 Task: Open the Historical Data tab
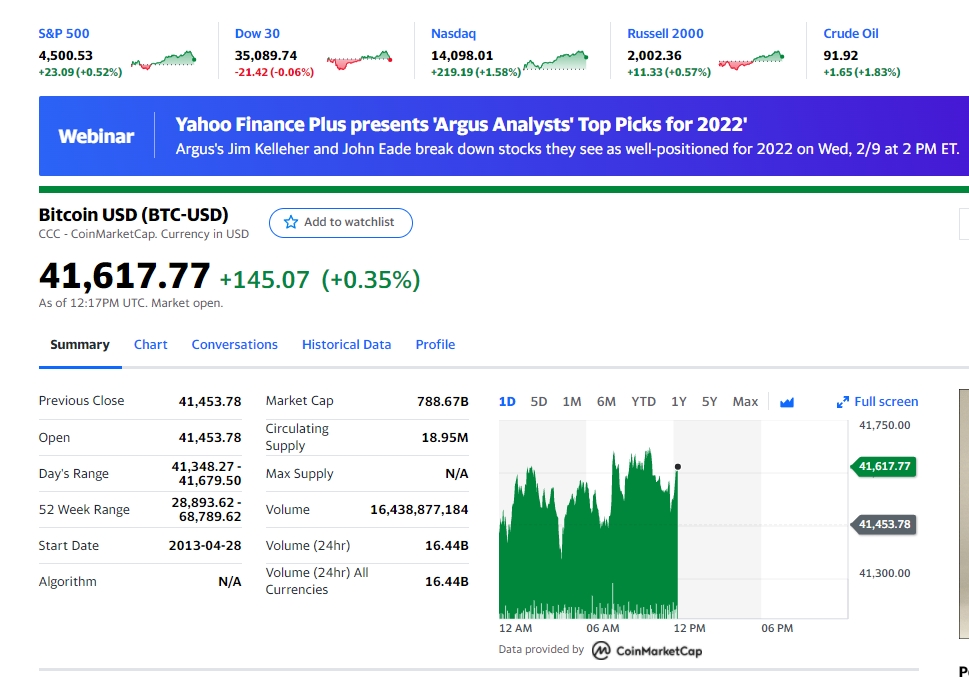tap(346, 345)
